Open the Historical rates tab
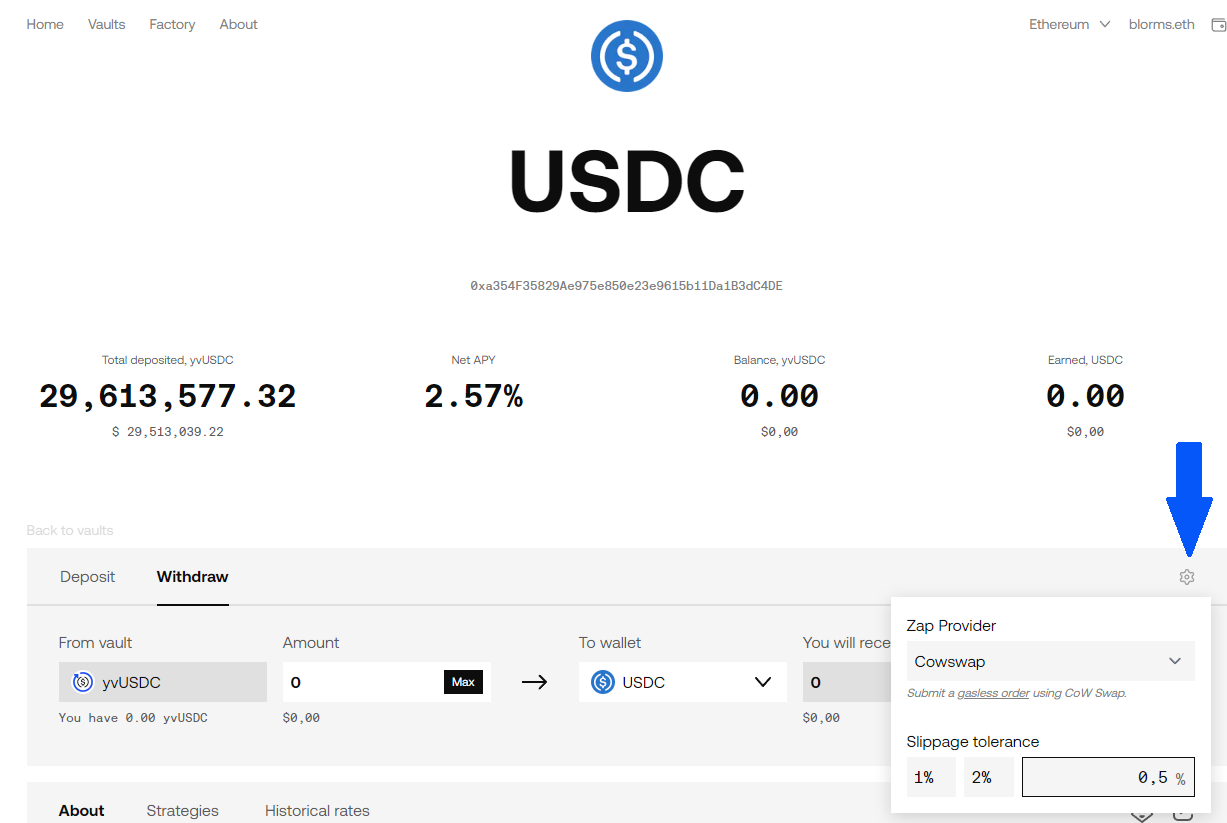Screen dimensions: 1227x823 317,811
